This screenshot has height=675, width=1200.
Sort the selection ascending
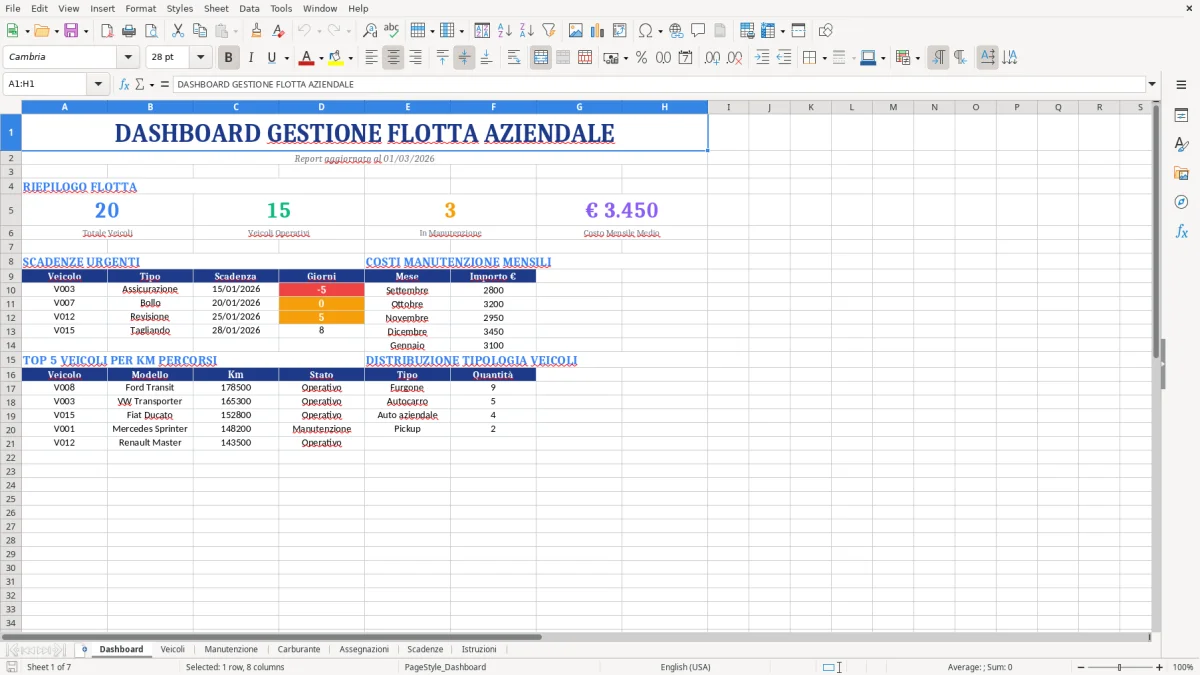click(x=505, y=29)
